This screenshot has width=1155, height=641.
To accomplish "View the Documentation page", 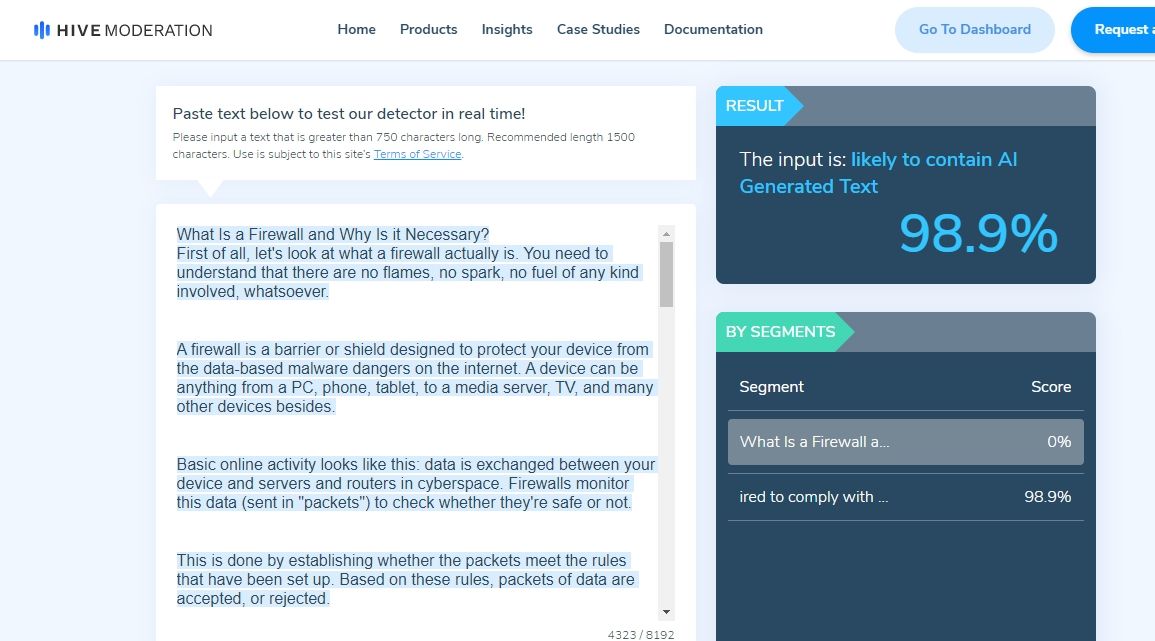I will (713, 30).
